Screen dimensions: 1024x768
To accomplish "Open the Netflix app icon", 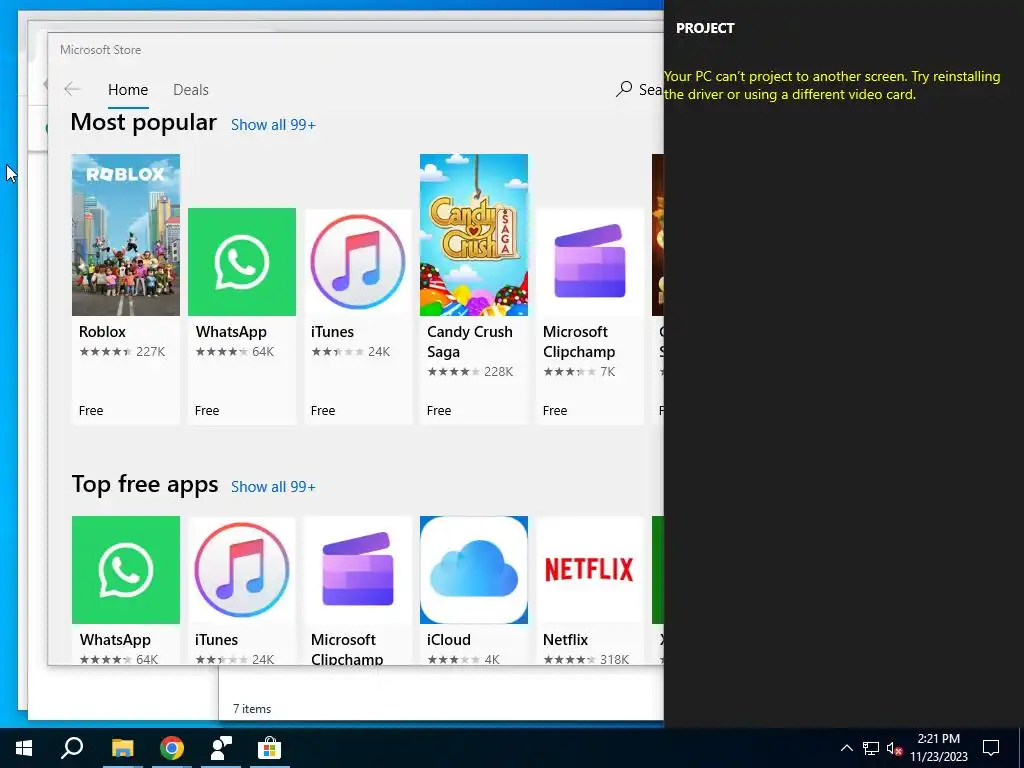I will pos(590,569).
